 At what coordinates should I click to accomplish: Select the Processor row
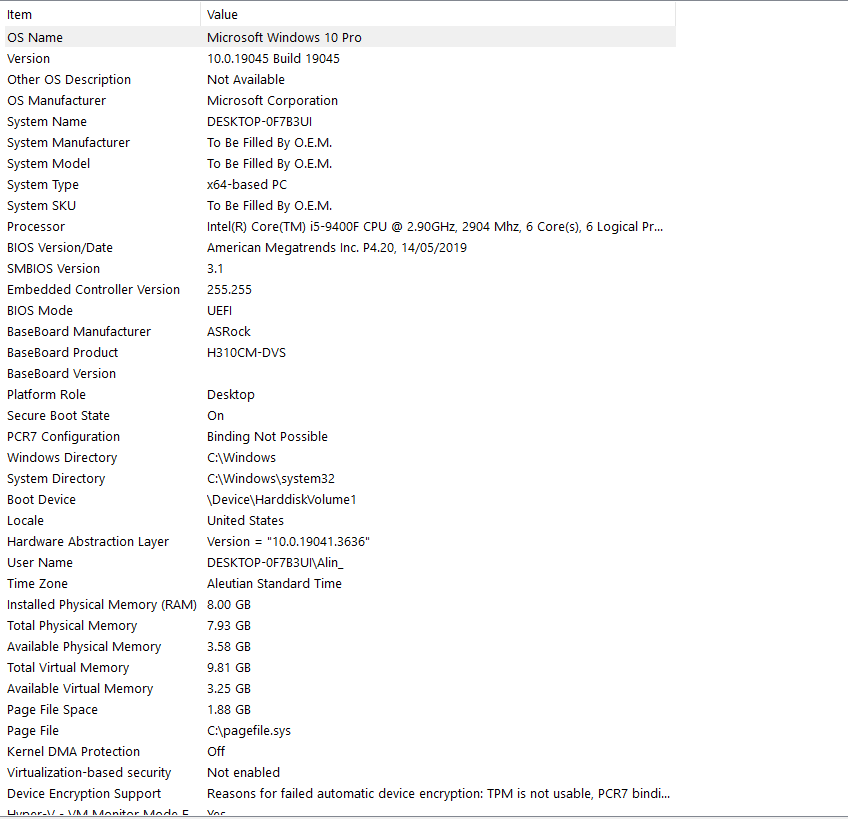pos(340,227)
